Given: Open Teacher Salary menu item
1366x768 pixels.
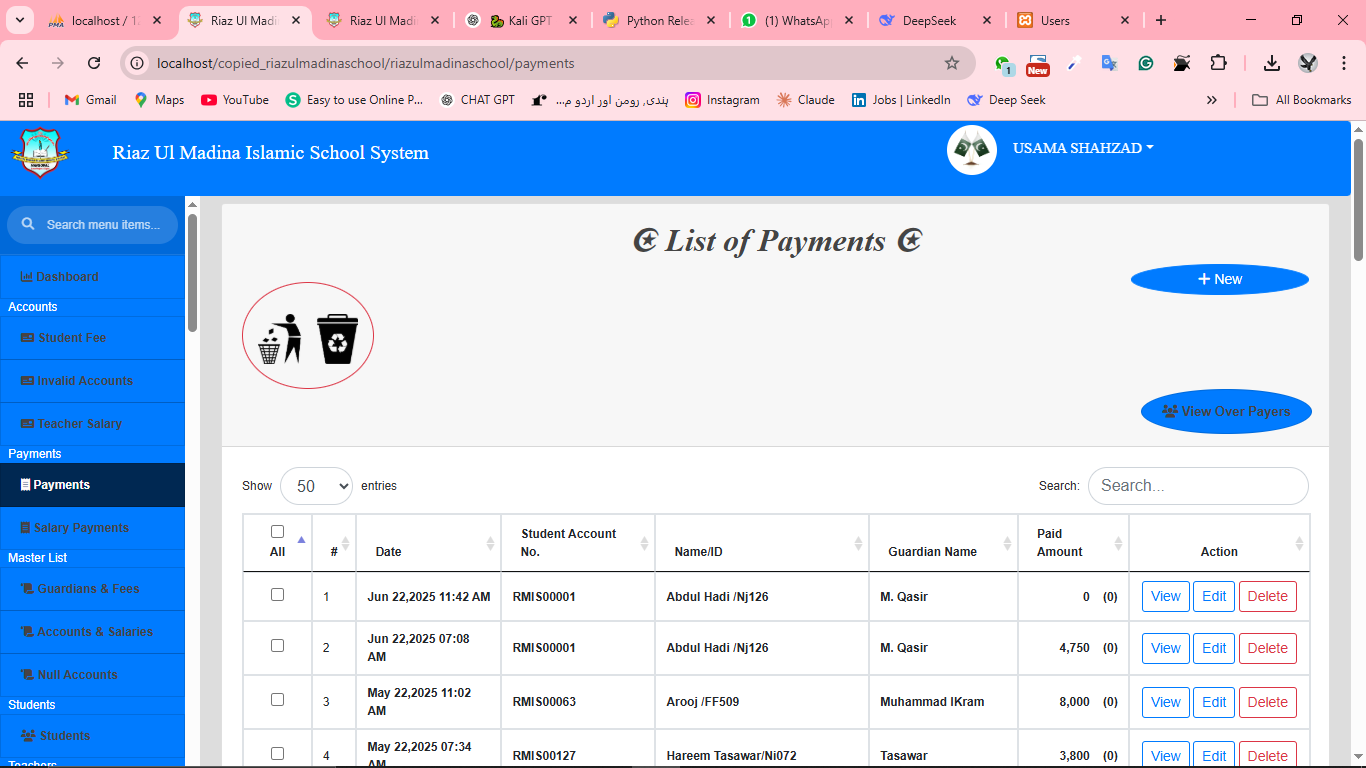Looking at the screenshot, I should [92, 424].
